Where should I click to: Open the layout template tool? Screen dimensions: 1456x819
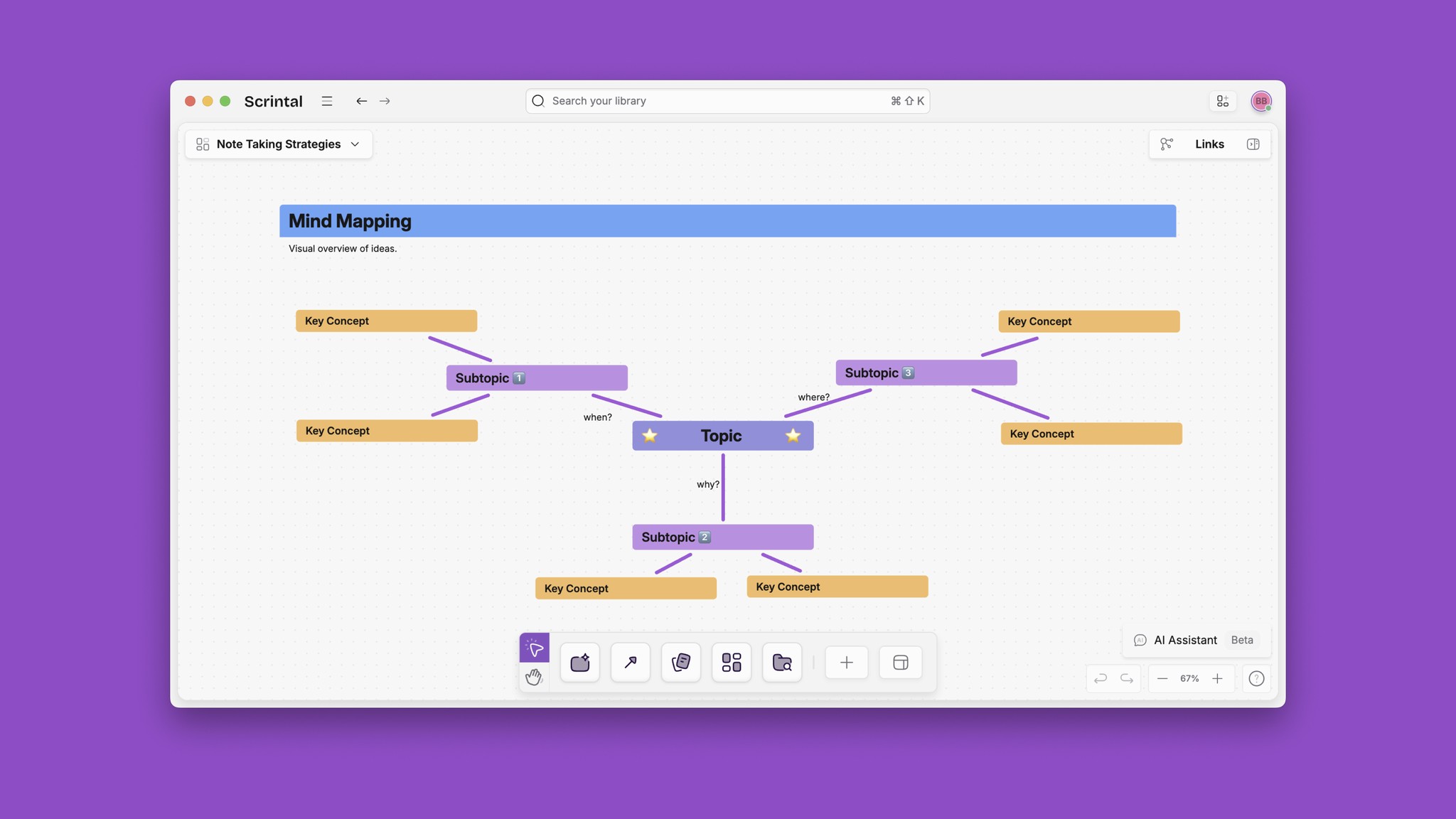pos(900,663)
